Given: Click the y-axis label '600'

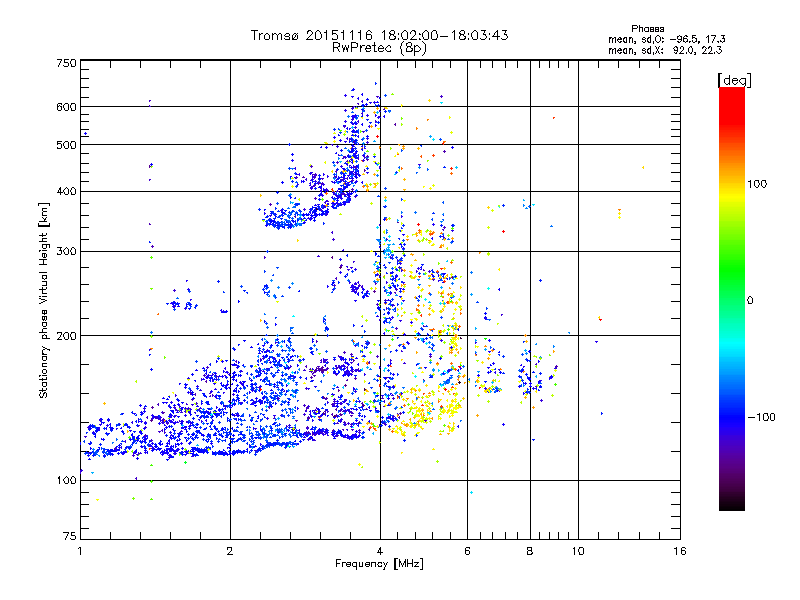Looking at the screenshot, I should 66,107.
